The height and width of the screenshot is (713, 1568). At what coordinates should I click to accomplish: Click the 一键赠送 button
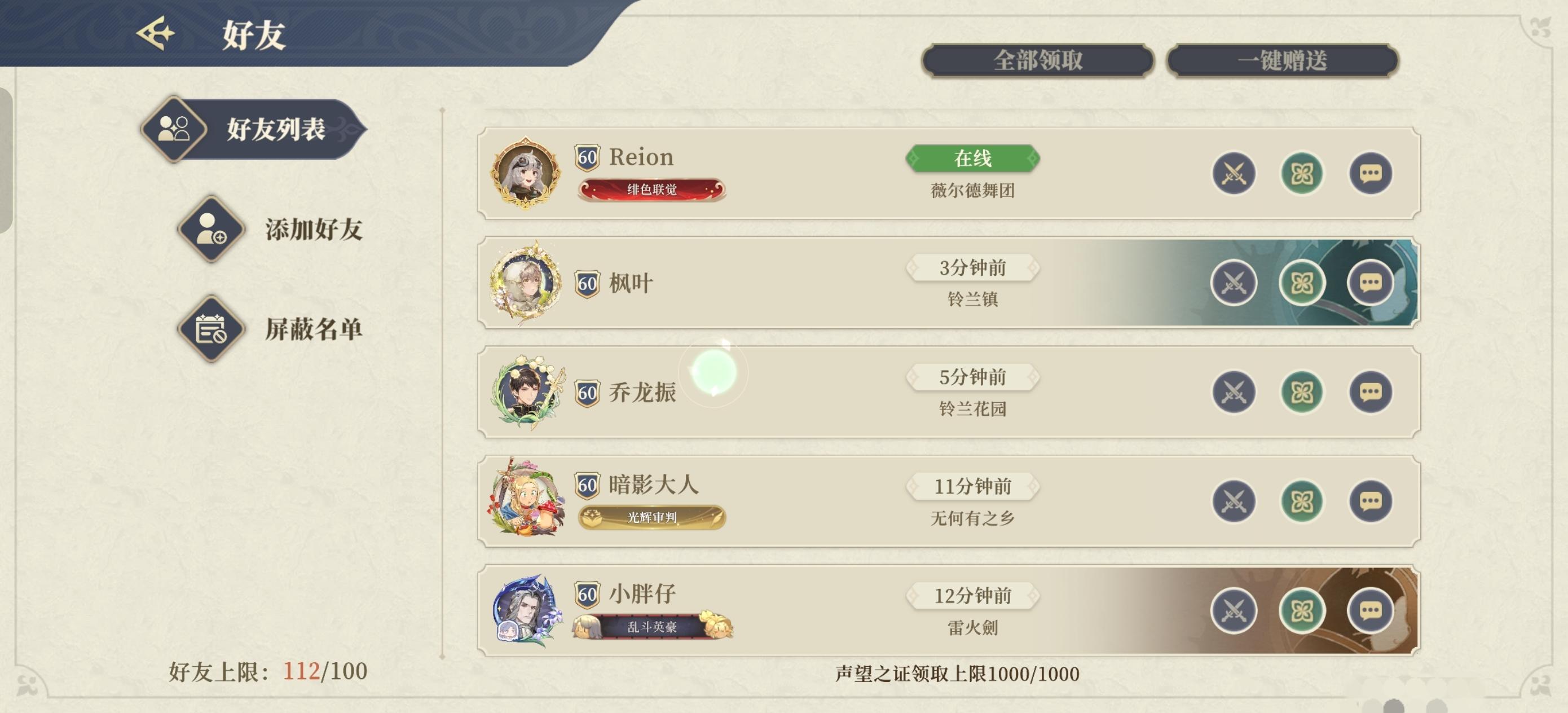click(1282, 60)
